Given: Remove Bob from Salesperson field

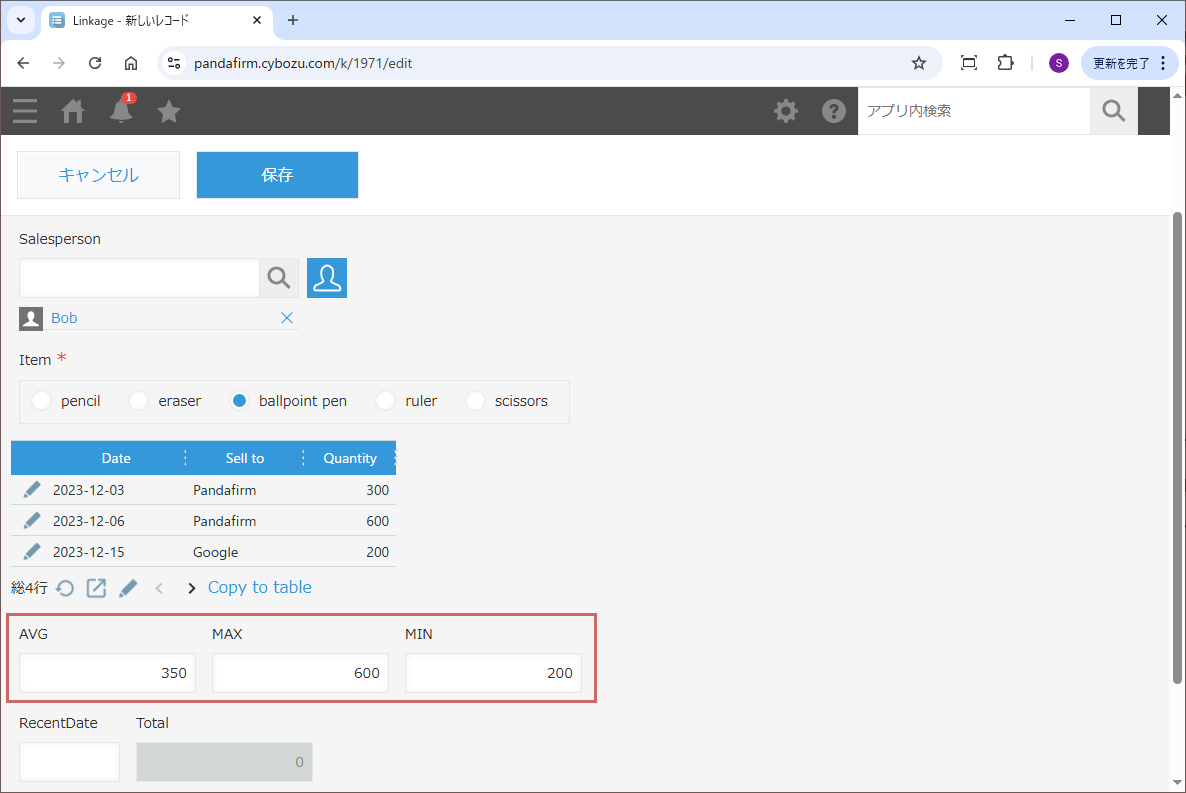Looking at the screenshot, I should click(x=287, y=318).
